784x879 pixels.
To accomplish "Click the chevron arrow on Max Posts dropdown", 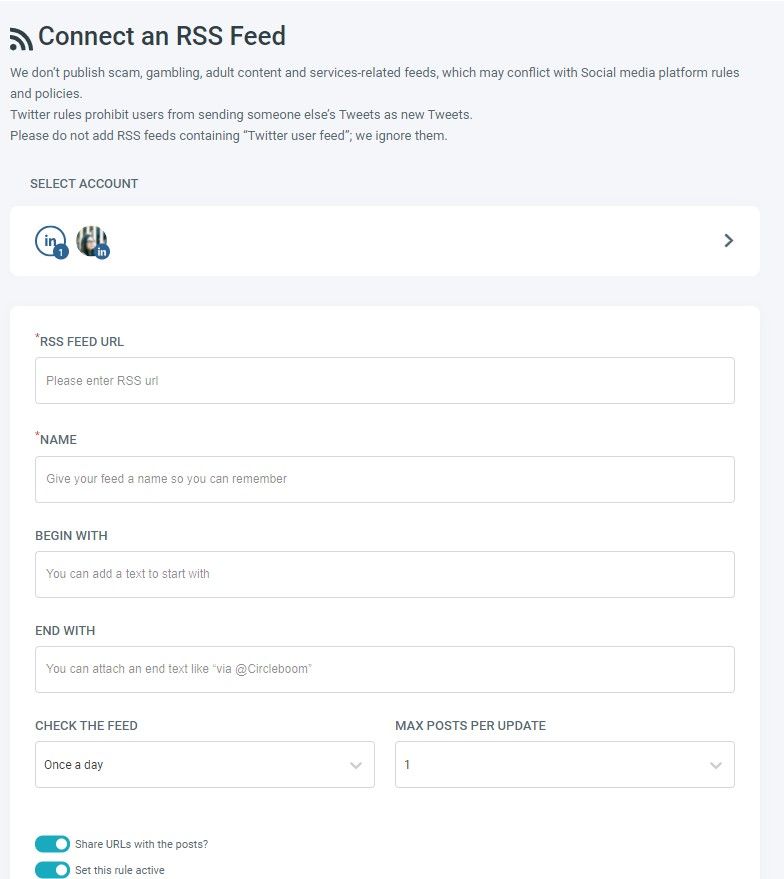I will click(x=715, y=764).
